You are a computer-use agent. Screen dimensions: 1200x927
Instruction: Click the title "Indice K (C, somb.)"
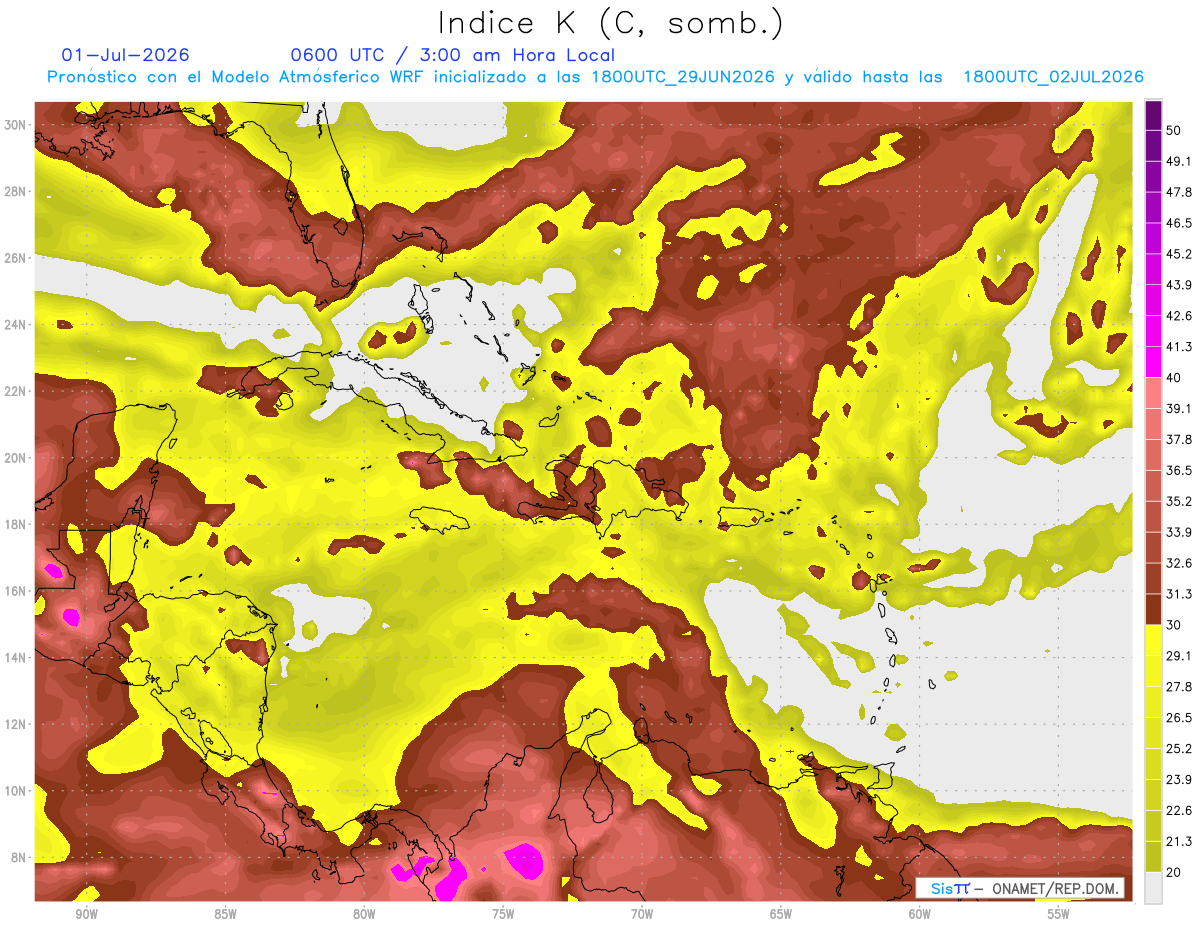click(610, 23)
